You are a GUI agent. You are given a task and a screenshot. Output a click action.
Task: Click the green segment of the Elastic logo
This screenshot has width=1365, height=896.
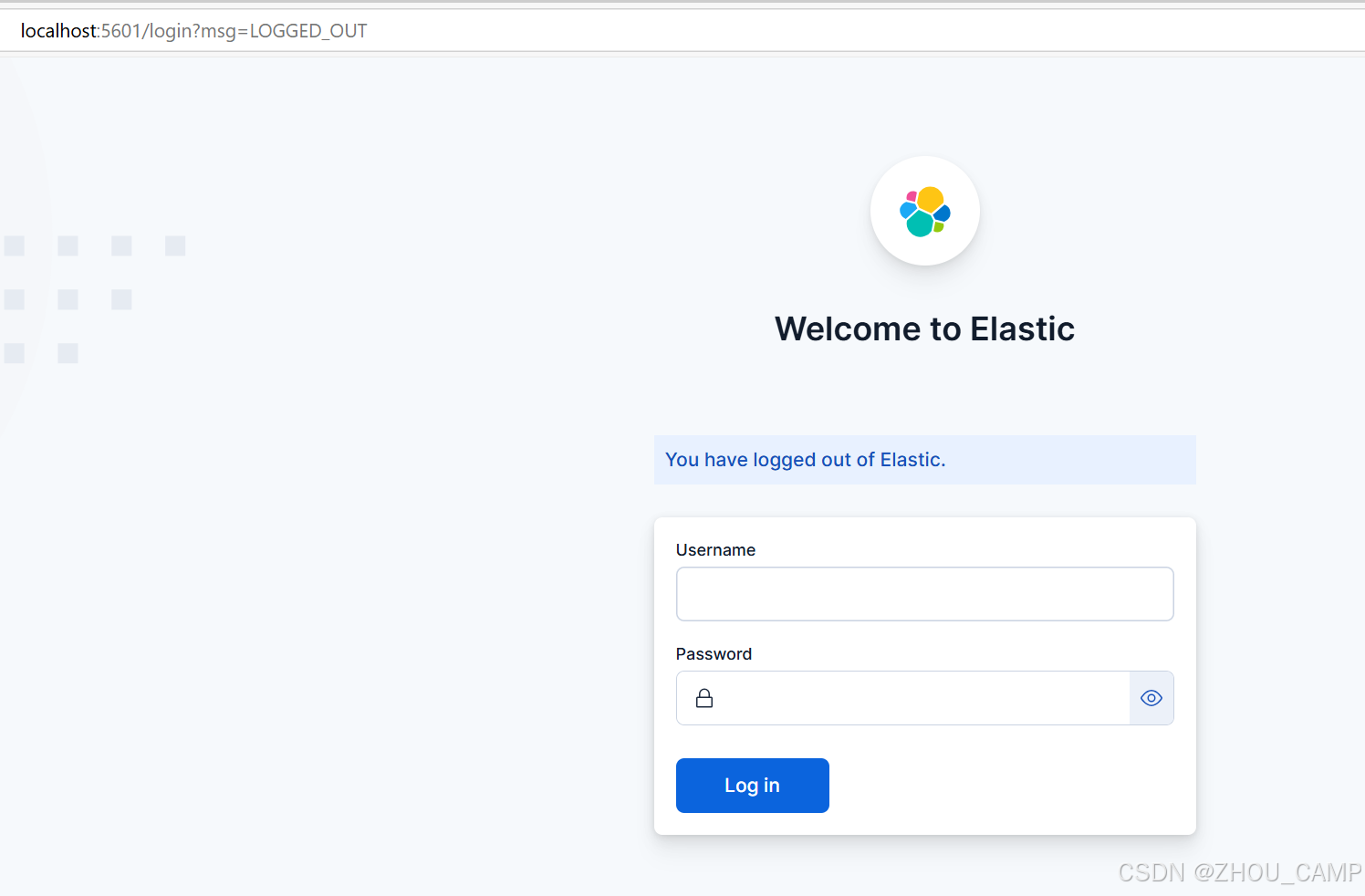click(x=937, y=224)
